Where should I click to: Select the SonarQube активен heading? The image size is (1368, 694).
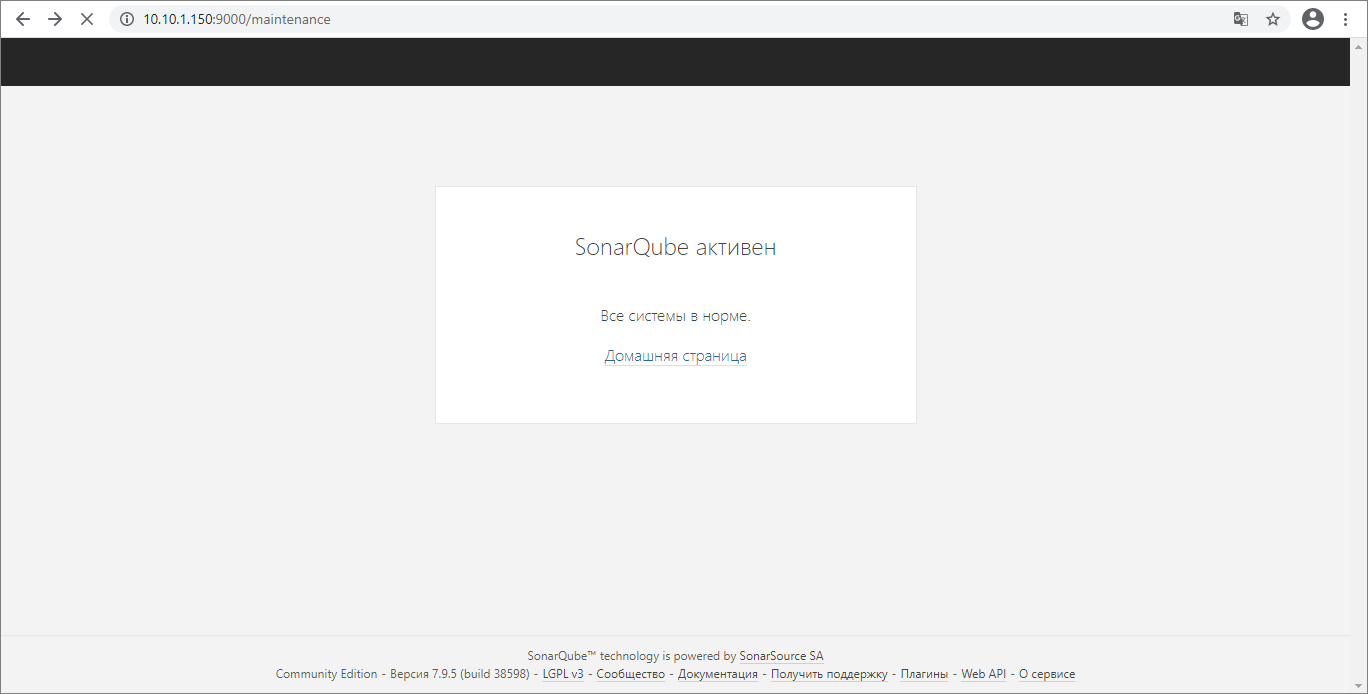click(676, 247)
